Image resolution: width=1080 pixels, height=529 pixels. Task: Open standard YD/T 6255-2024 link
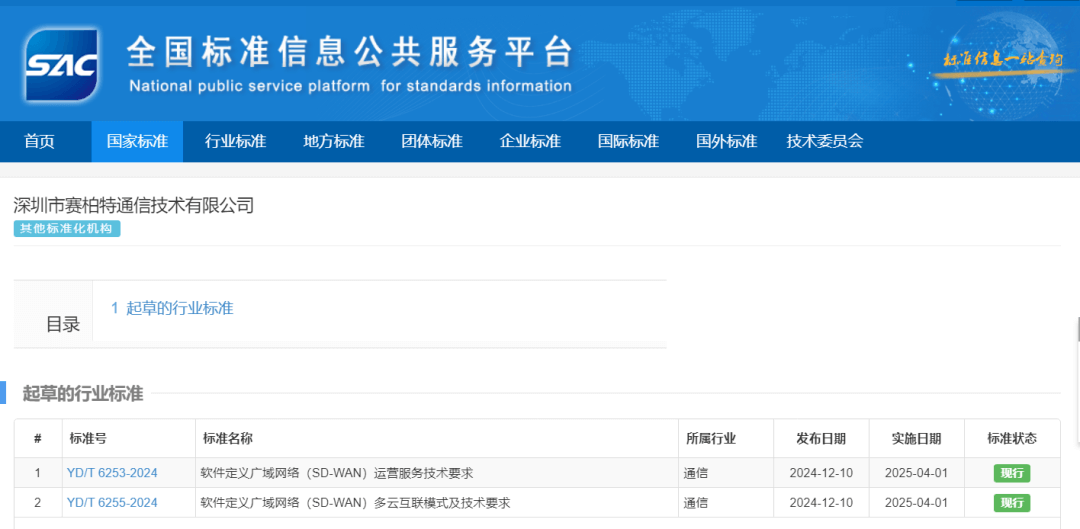click(112, 502)
